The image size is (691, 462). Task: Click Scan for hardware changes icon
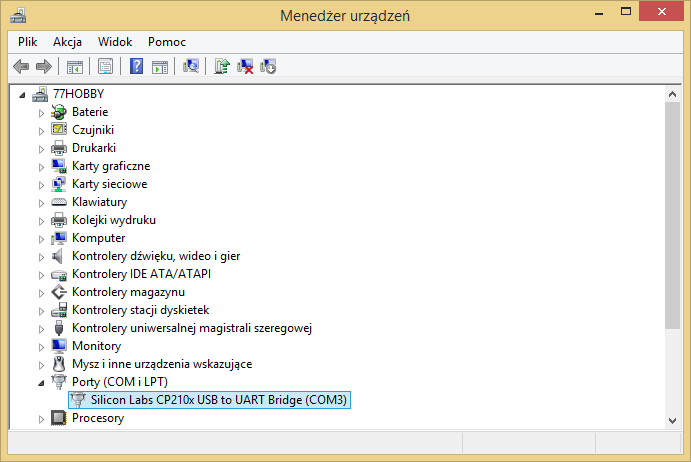[191, 67]
